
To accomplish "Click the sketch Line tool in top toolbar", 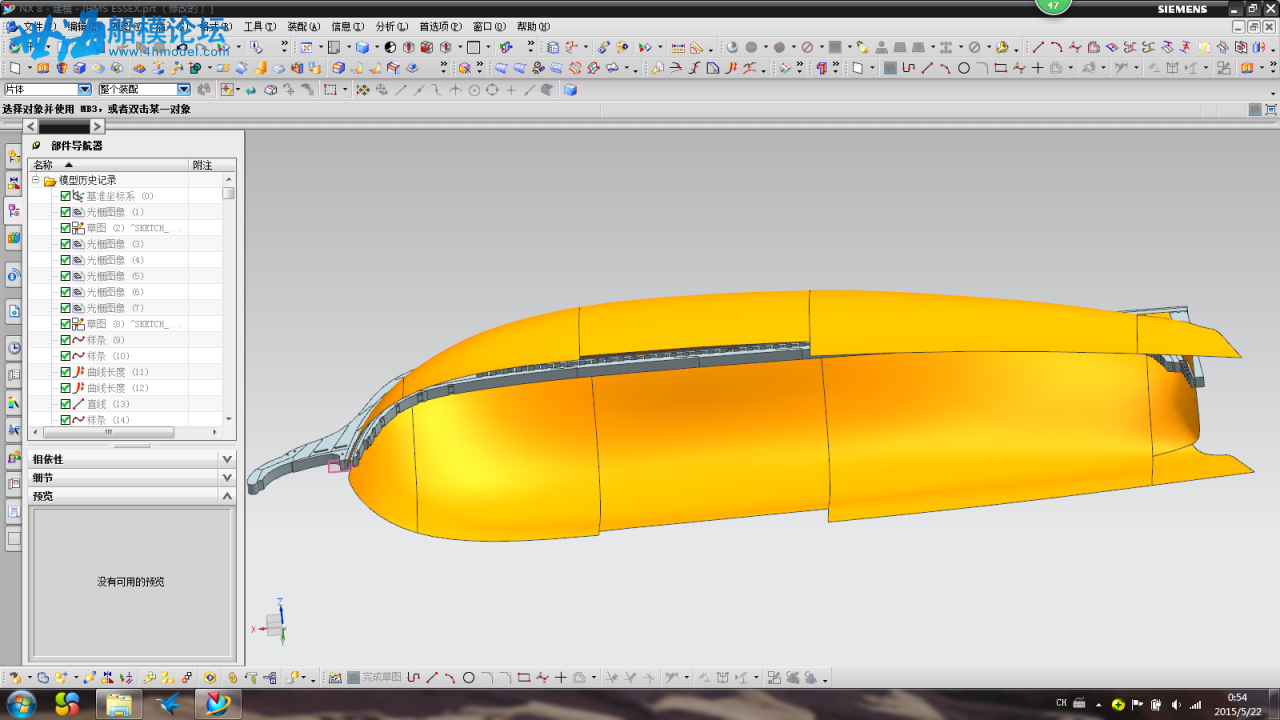I will [x=1038, y=47].
